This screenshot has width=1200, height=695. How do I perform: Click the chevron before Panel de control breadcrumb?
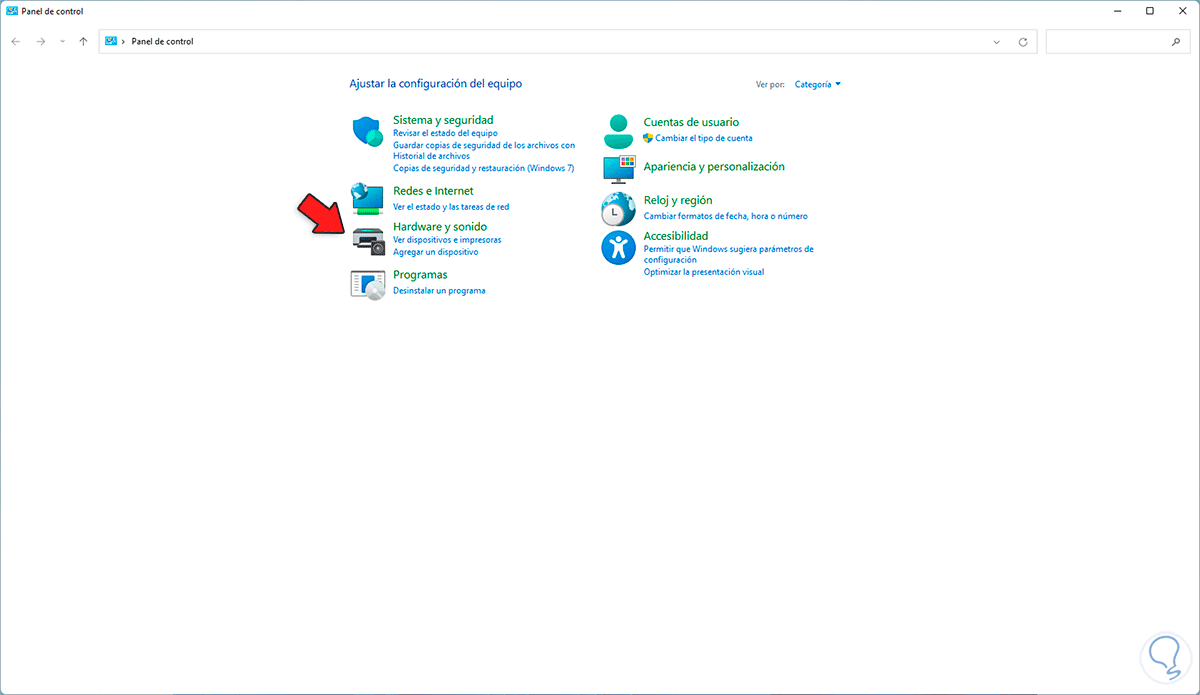[124, 42]
